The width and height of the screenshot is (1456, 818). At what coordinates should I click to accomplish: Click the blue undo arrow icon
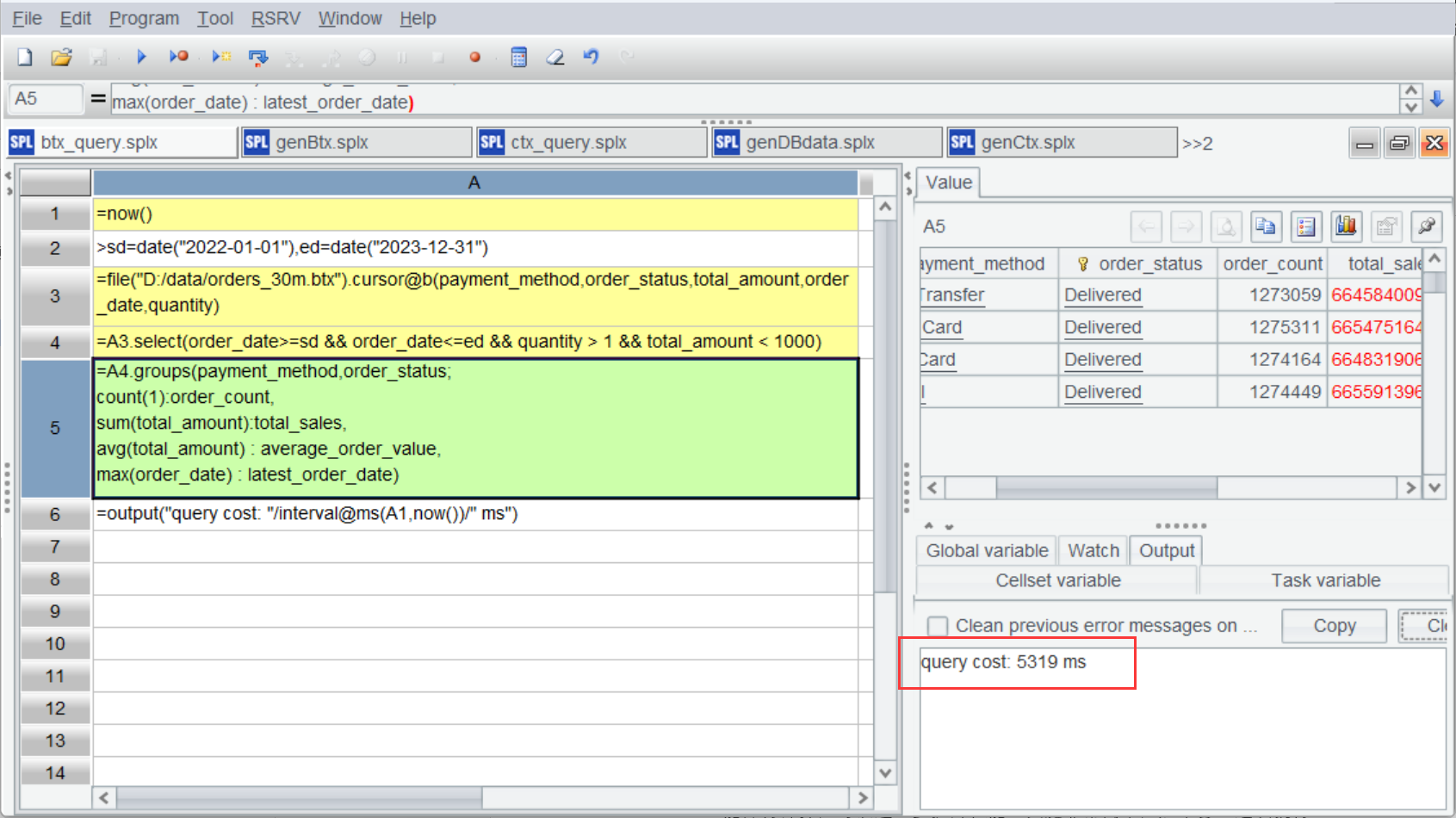tap(592, 57)
